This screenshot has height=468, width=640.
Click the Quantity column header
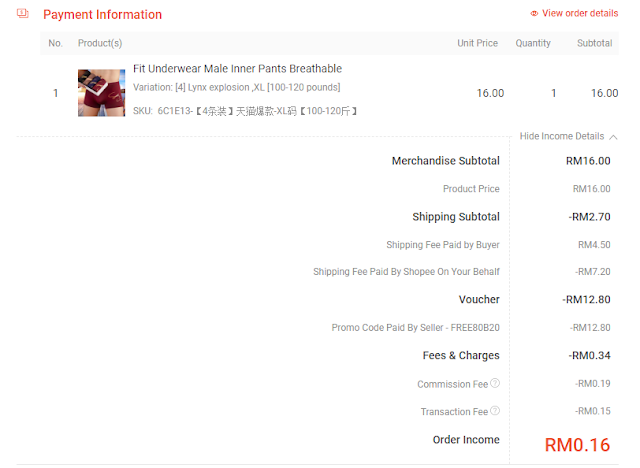(x=533, y=43)
